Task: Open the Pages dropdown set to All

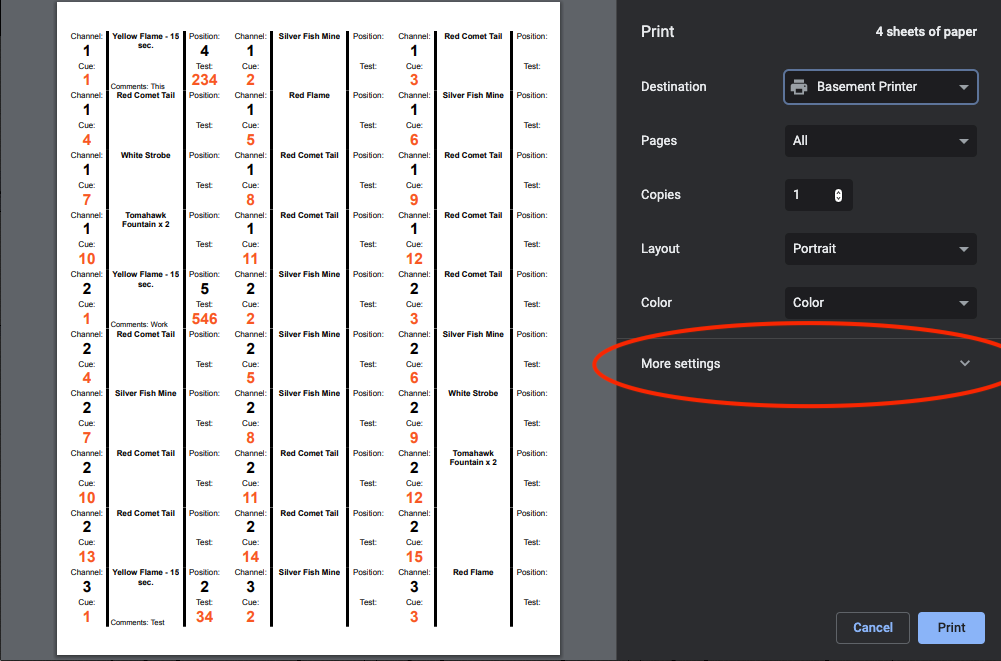Action: 880,141
